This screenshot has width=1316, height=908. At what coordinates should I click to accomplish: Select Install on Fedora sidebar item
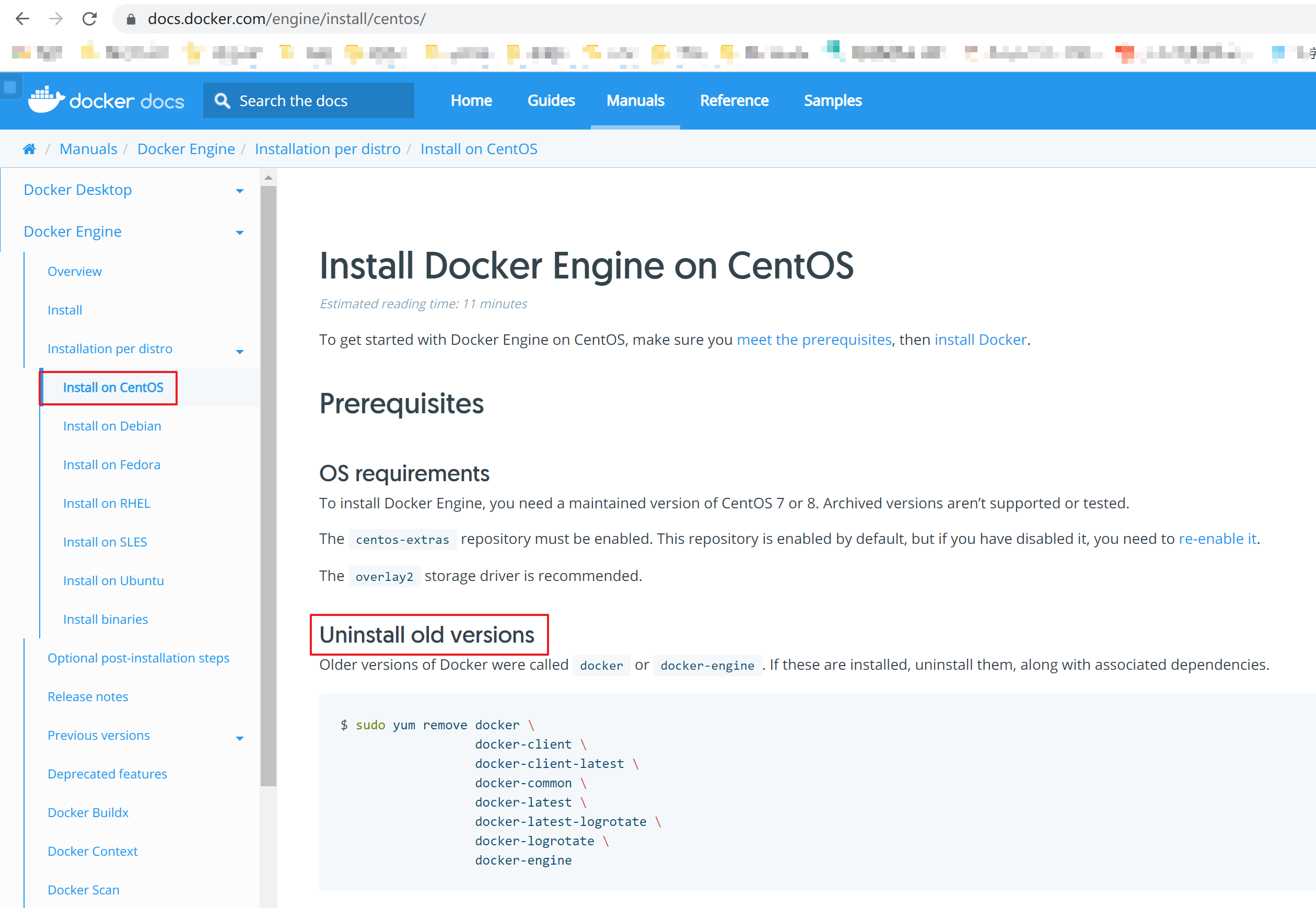[x=111, y=465]
